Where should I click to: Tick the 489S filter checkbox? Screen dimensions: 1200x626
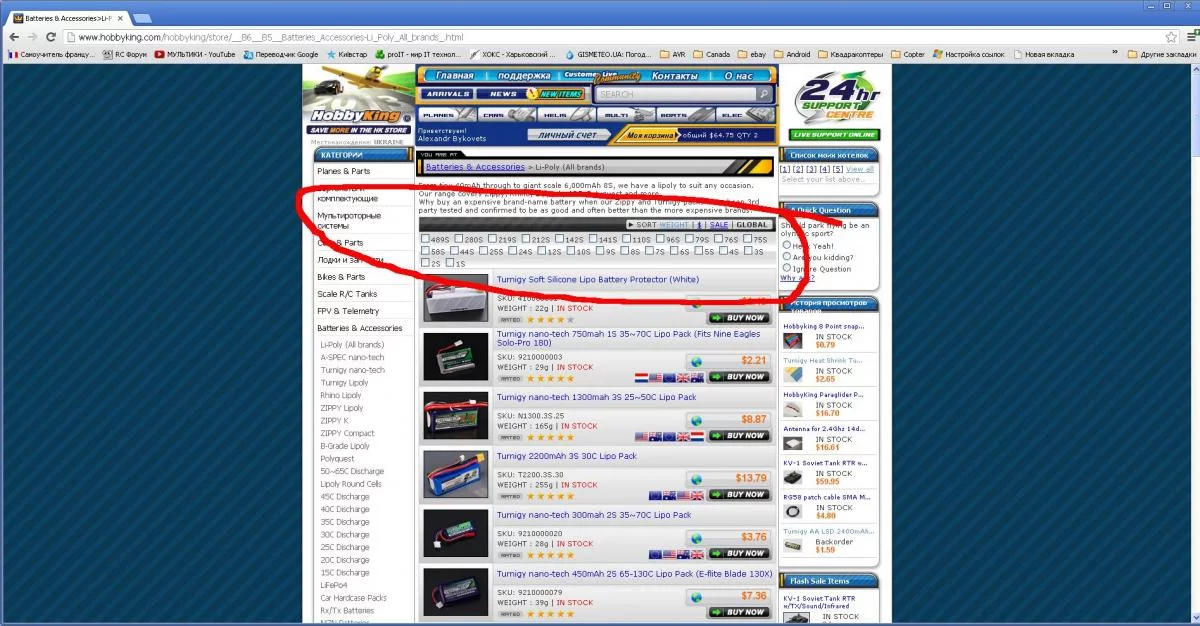[x=425, y=239]
